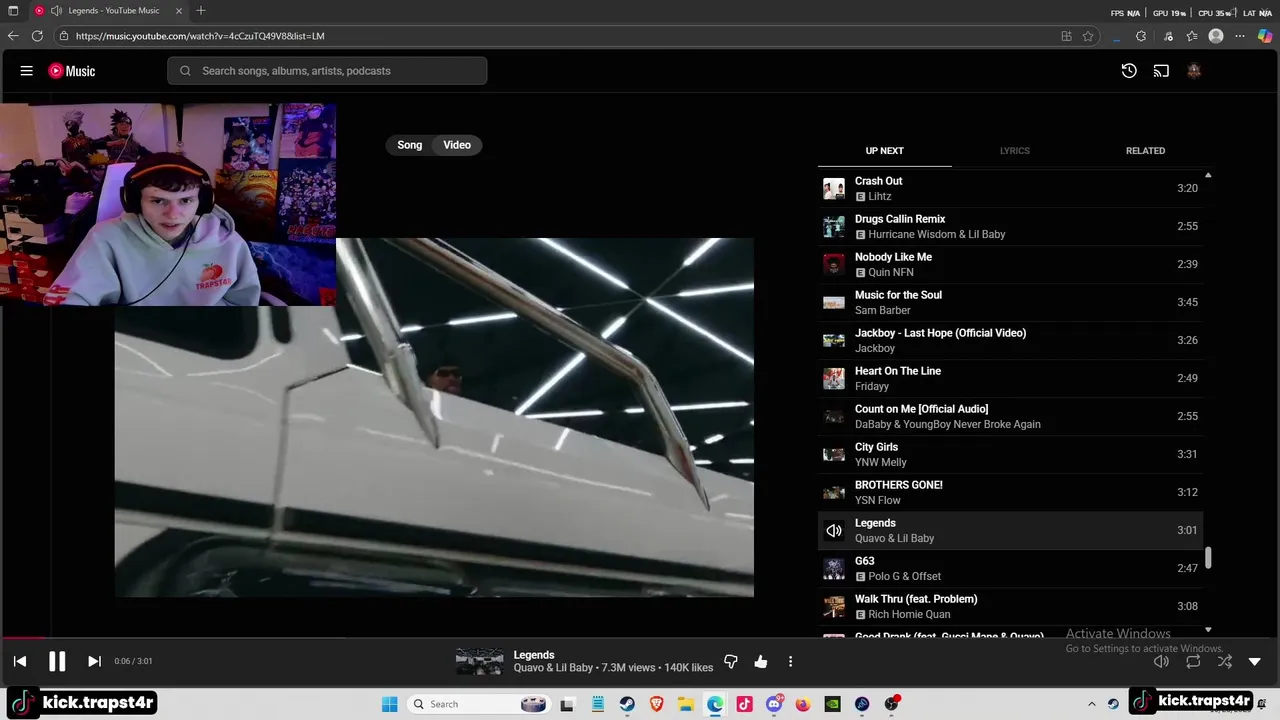Click the Crash Out album thumbnail
Viewport: 1280px width, 720px height.
833,188
